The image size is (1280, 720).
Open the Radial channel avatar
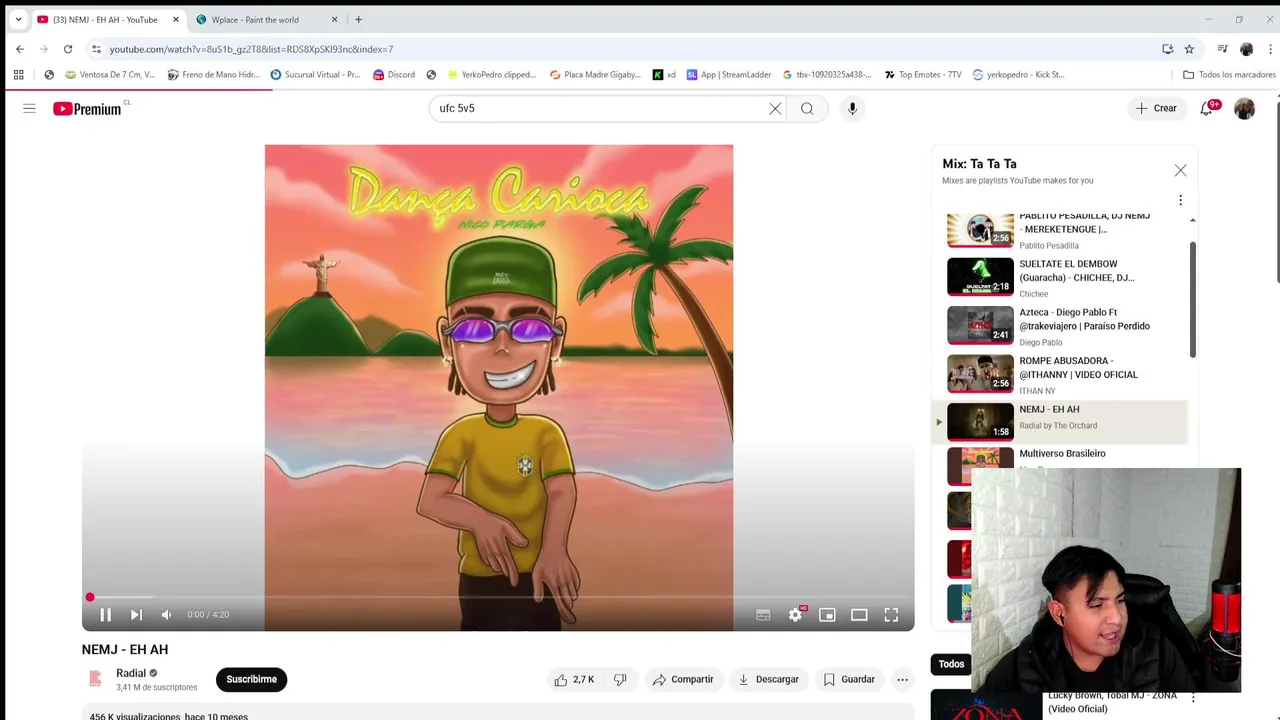click(x=95, y=679)
